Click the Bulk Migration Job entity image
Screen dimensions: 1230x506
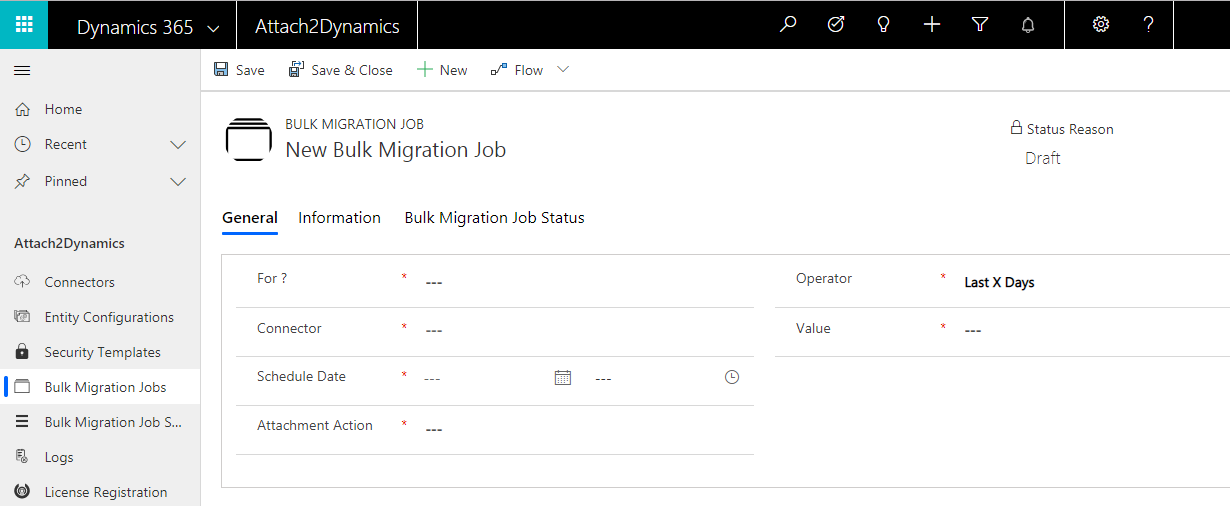(x=249, y=139)
